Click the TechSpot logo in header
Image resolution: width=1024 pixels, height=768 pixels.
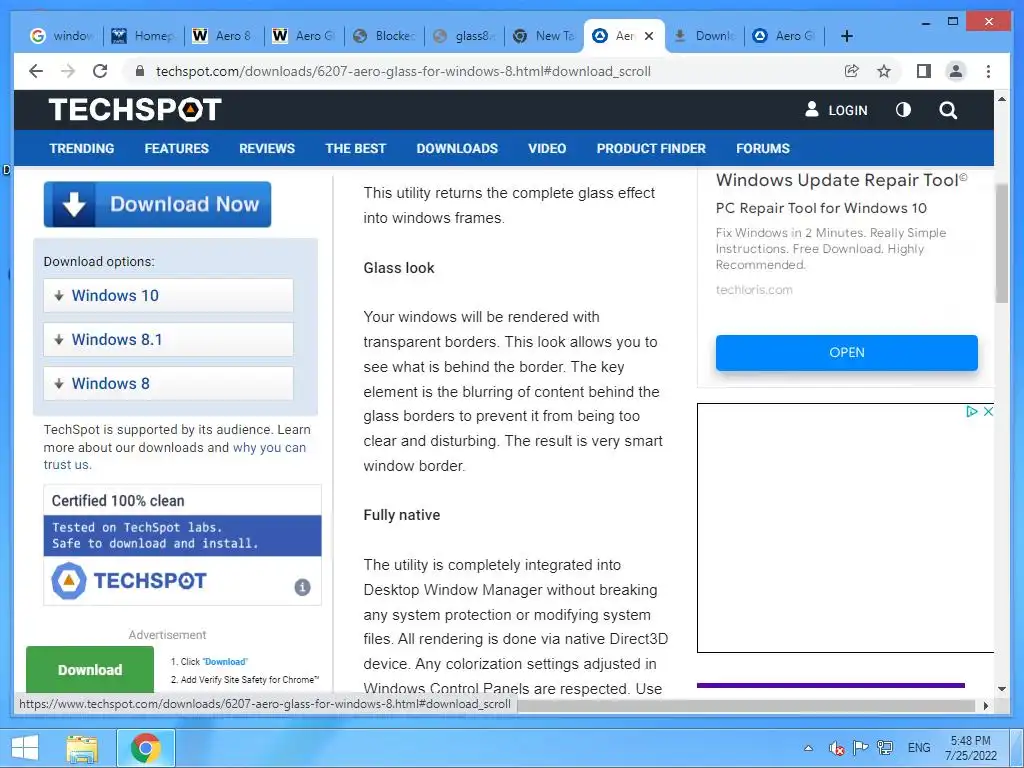pyautogui.click(x=135, y=109)
